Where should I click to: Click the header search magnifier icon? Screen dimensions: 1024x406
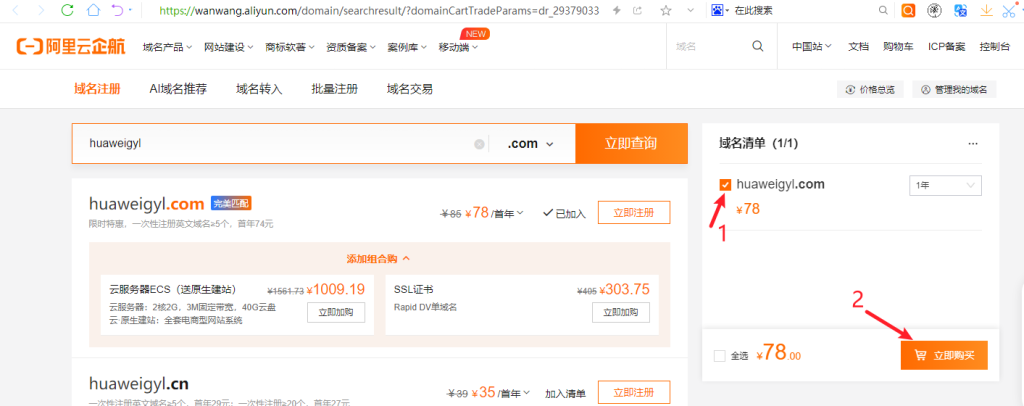coord(758,46)
